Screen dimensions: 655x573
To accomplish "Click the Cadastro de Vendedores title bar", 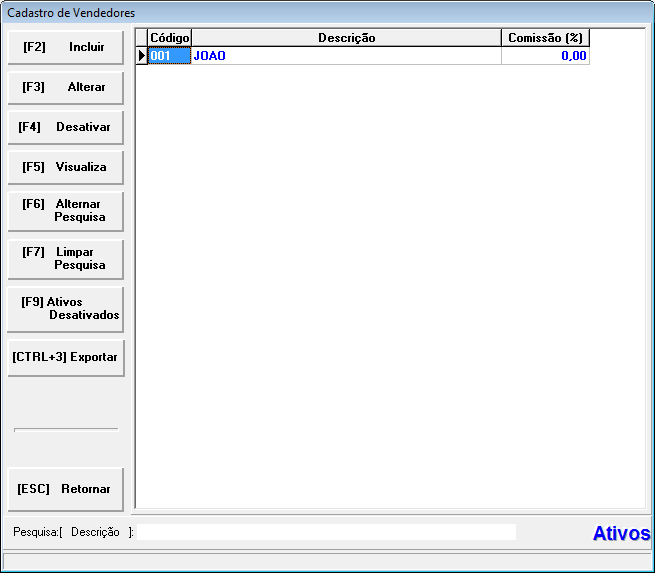I will 300,12.
